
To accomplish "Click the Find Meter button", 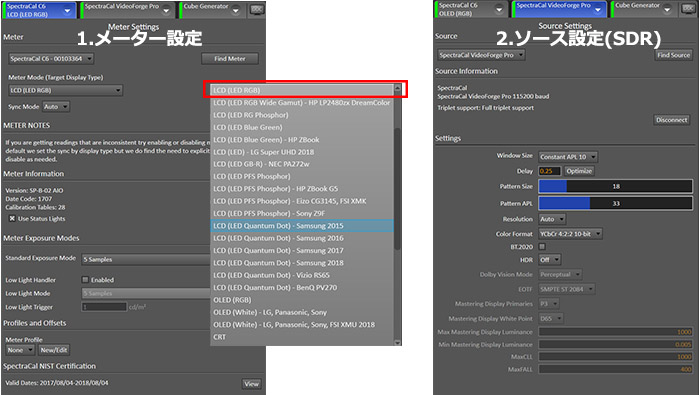I will 229,58.
